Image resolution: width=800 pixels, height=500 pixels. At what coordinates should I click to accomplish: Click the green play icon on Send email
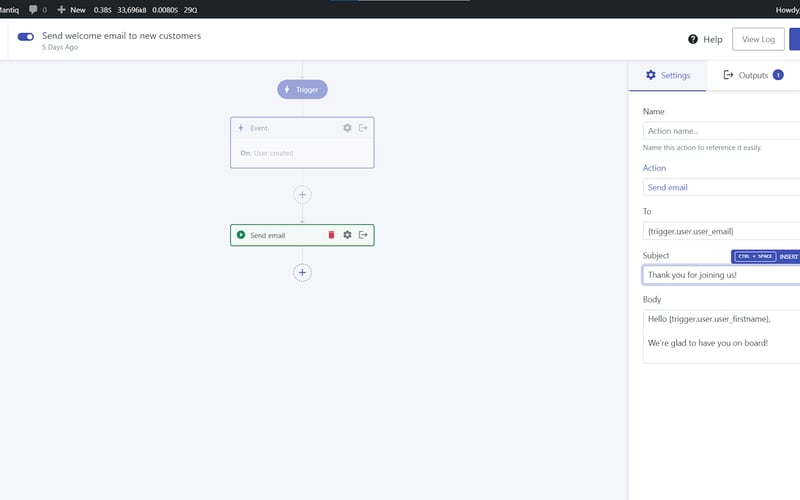point(241,235)
